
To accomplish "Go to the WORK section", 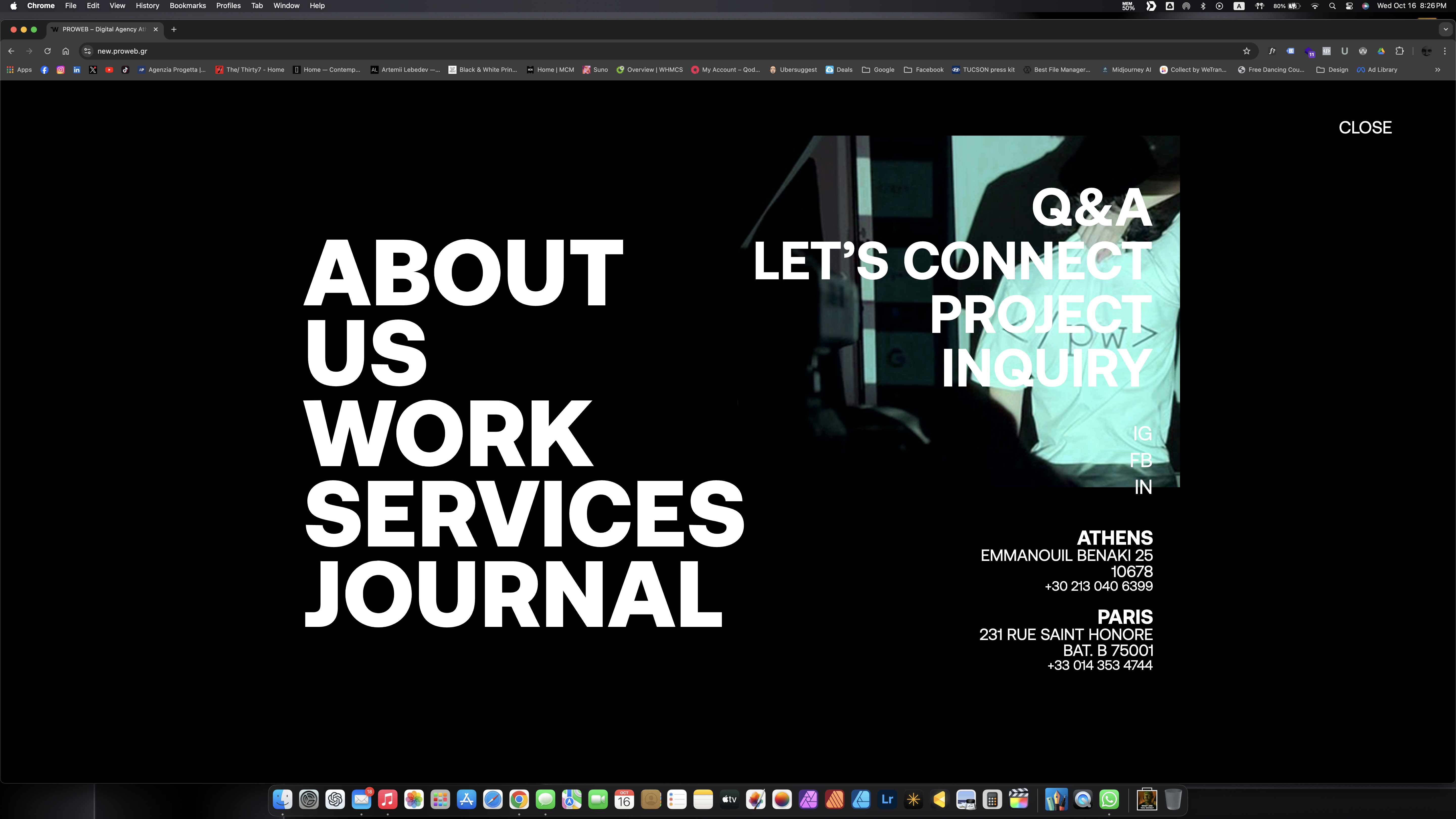I will click(x=449, y=434).
